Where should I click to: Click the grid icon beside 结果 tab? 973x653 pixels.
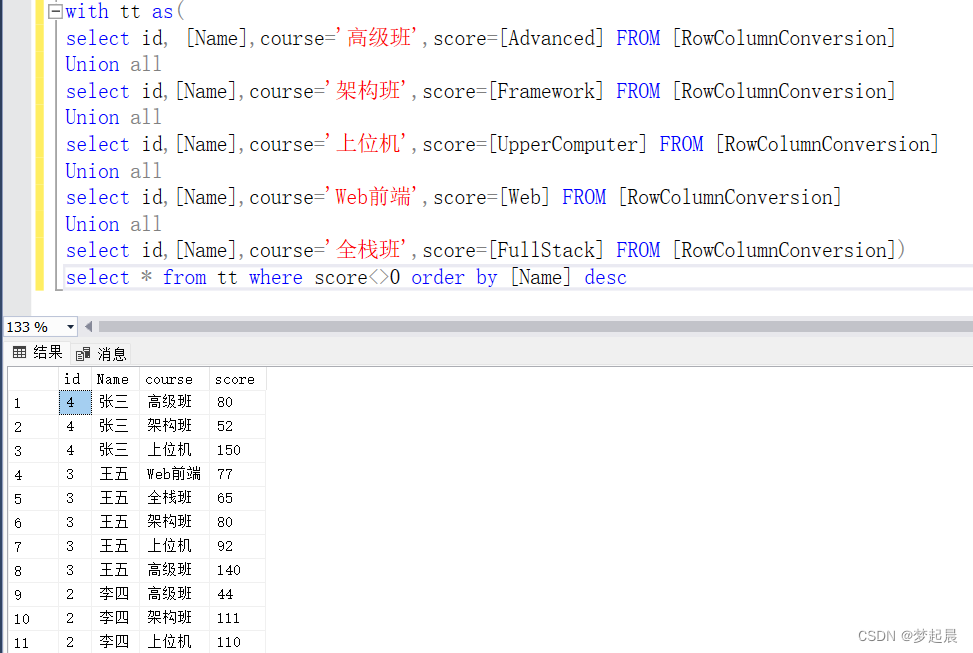tap(19, 352)
